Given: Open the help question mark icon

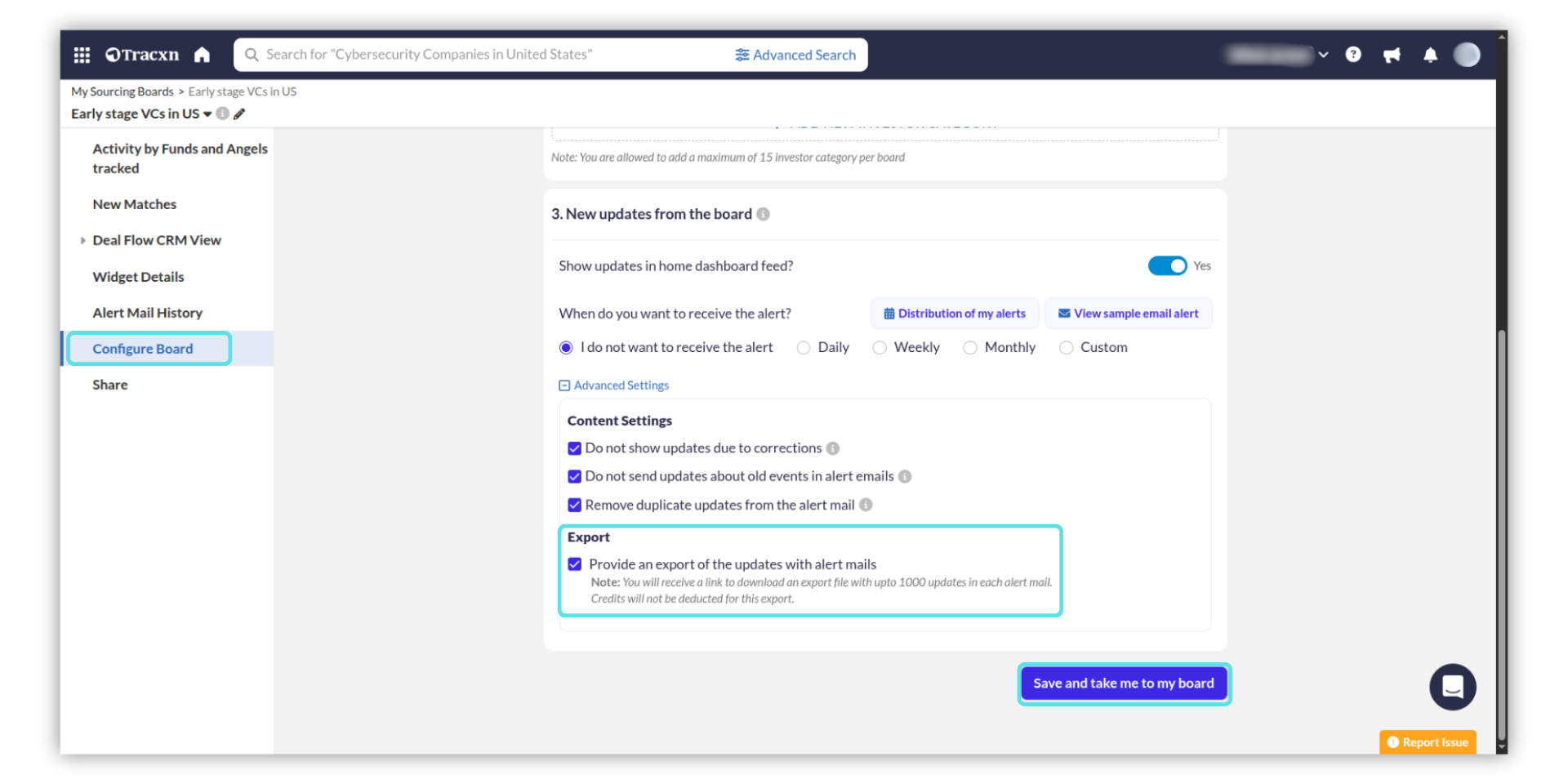Looking at the screenshot, I should pyautogui.click(x=1353, y=55).
